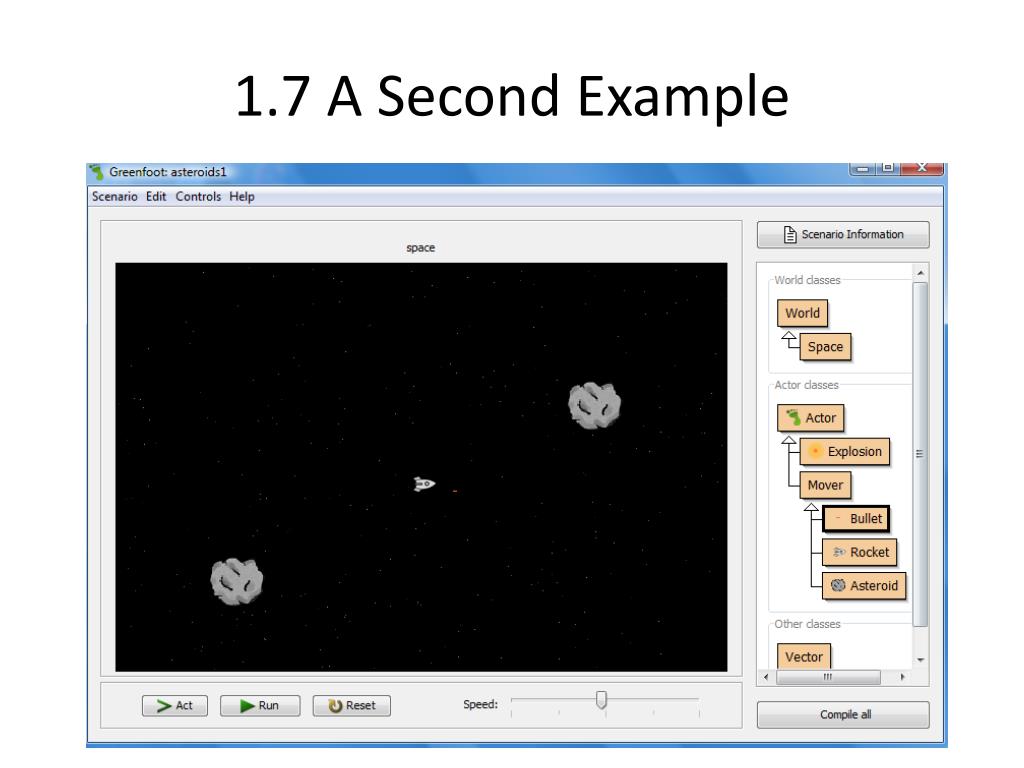This screenshot has height=768, width=1024.
Task: Click the "Actor classes" heading
Action: [807, 385]
